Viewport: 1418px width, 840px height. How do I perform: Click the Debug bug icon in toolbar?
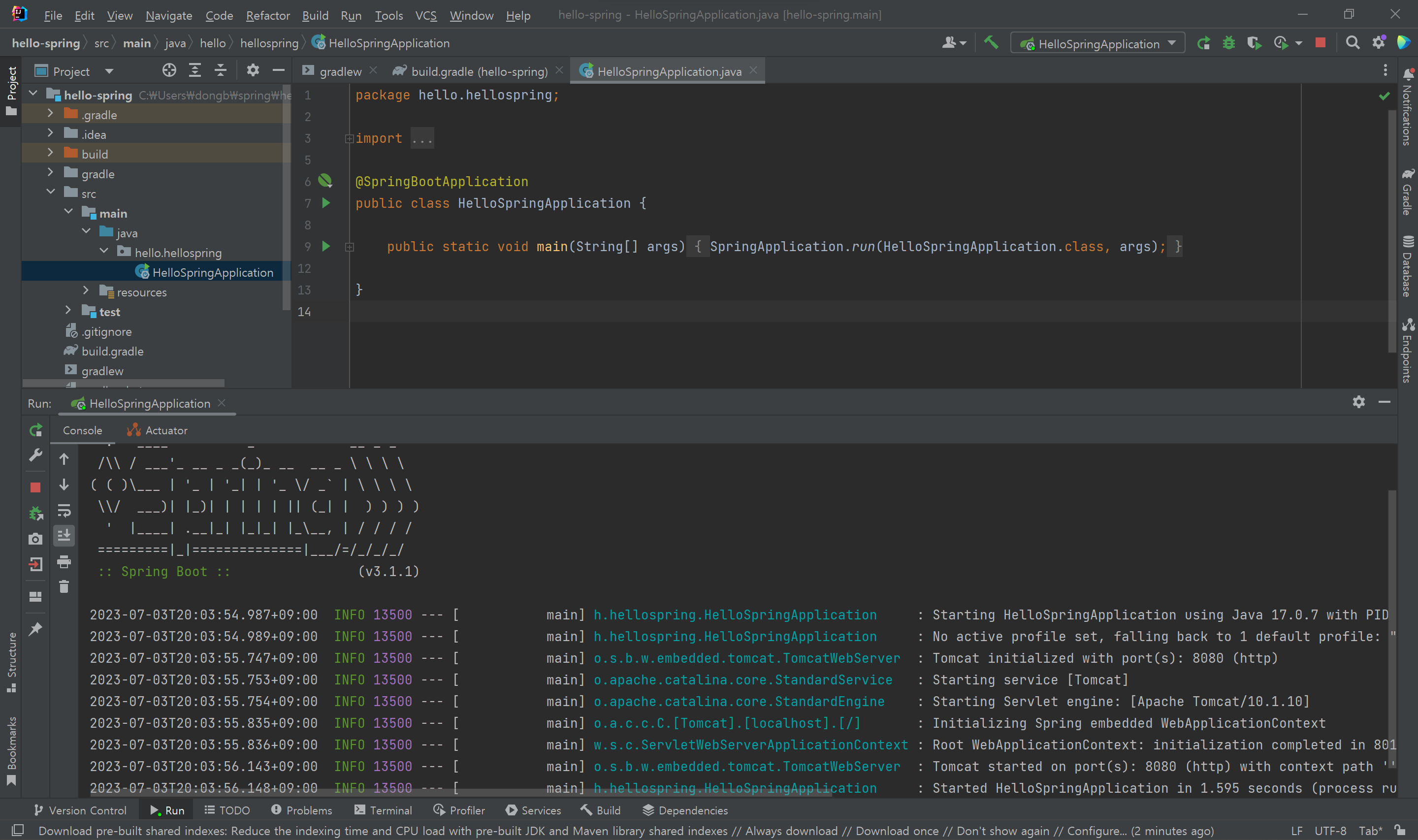pos(1228,43)
